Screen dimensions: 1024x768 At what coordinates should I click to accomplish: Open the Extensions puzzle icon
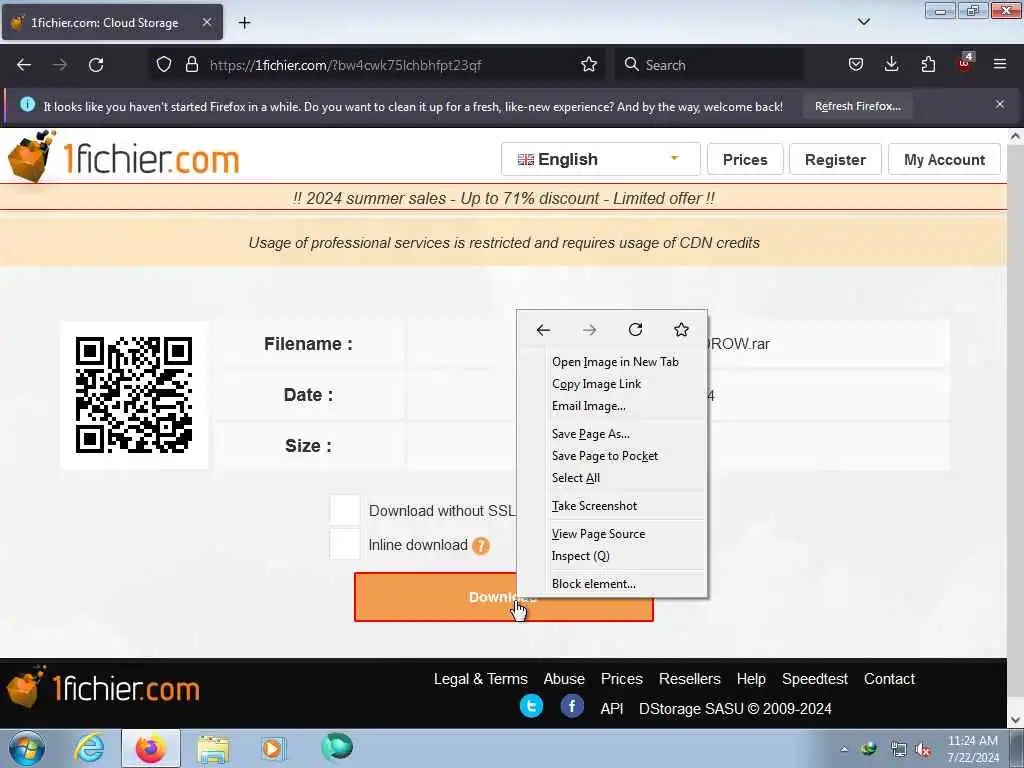tap(928, 65)
